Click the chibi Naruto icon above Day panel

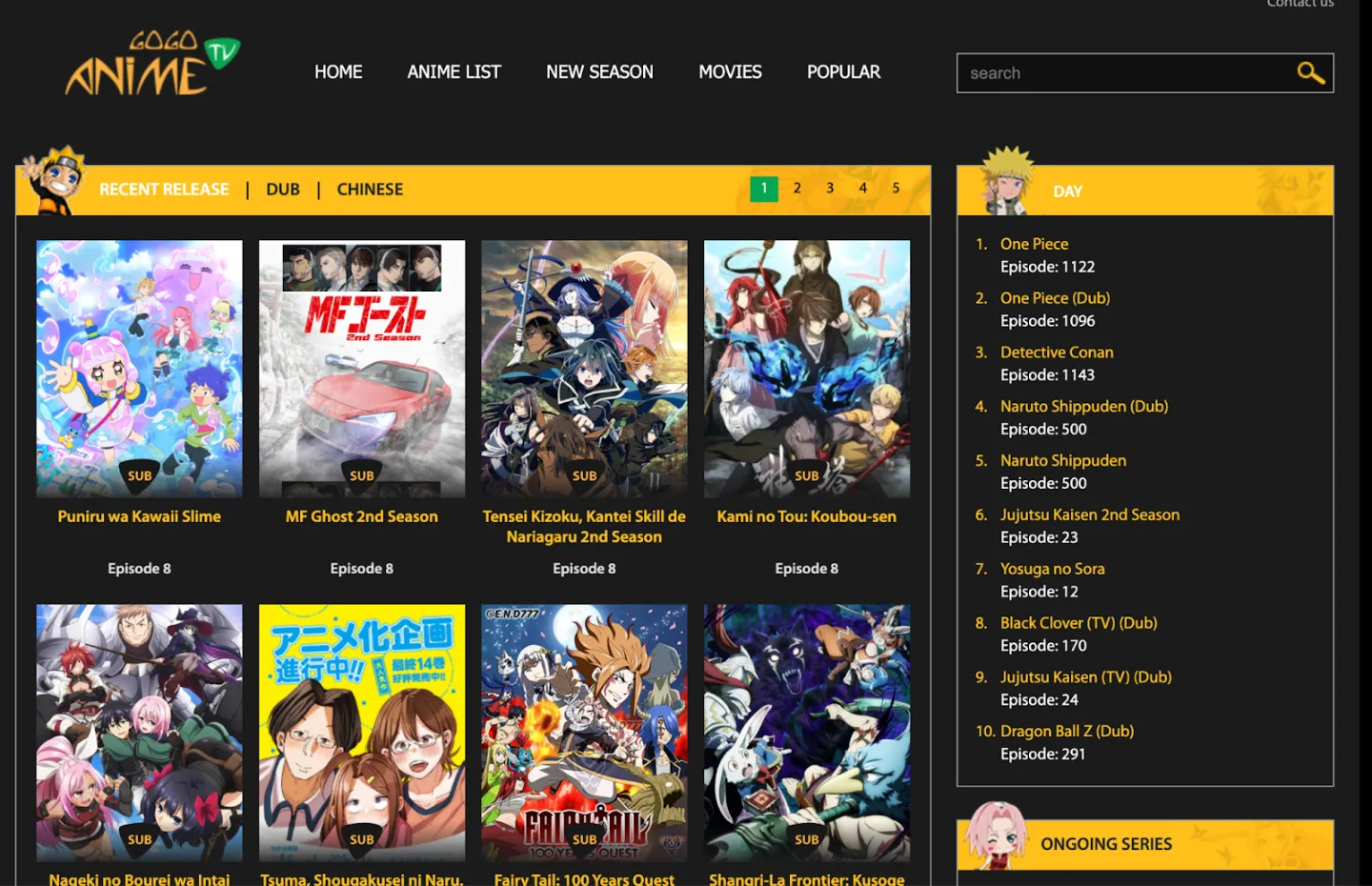coord(1007,180)
